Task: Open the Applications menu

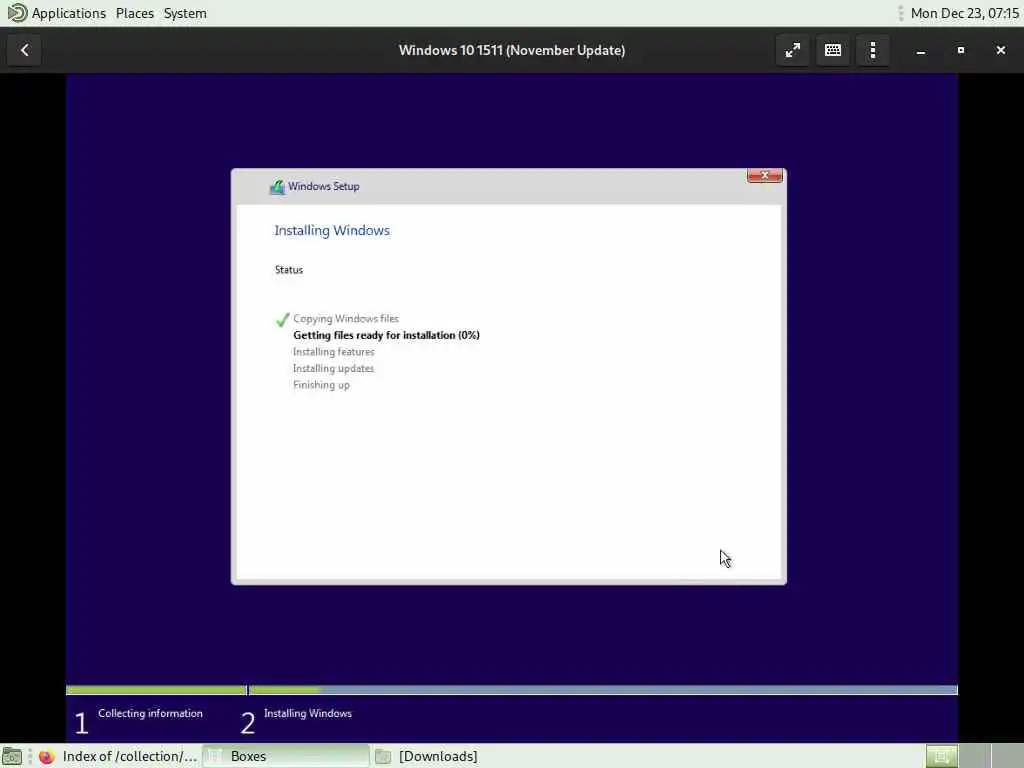Action: [69, 13]
